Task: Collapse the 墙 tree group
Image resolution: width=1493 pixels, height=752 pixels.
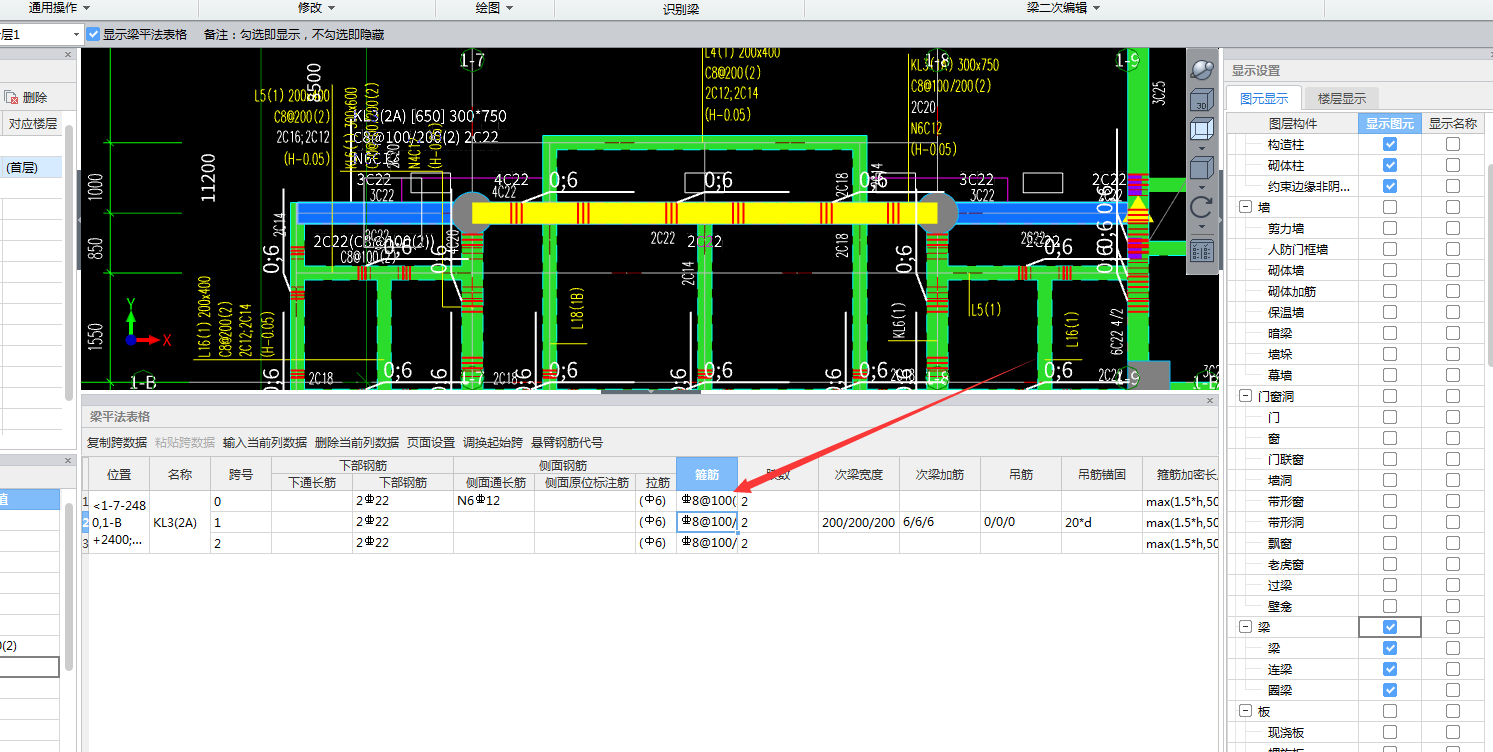Action: (x=1246, y=207)
